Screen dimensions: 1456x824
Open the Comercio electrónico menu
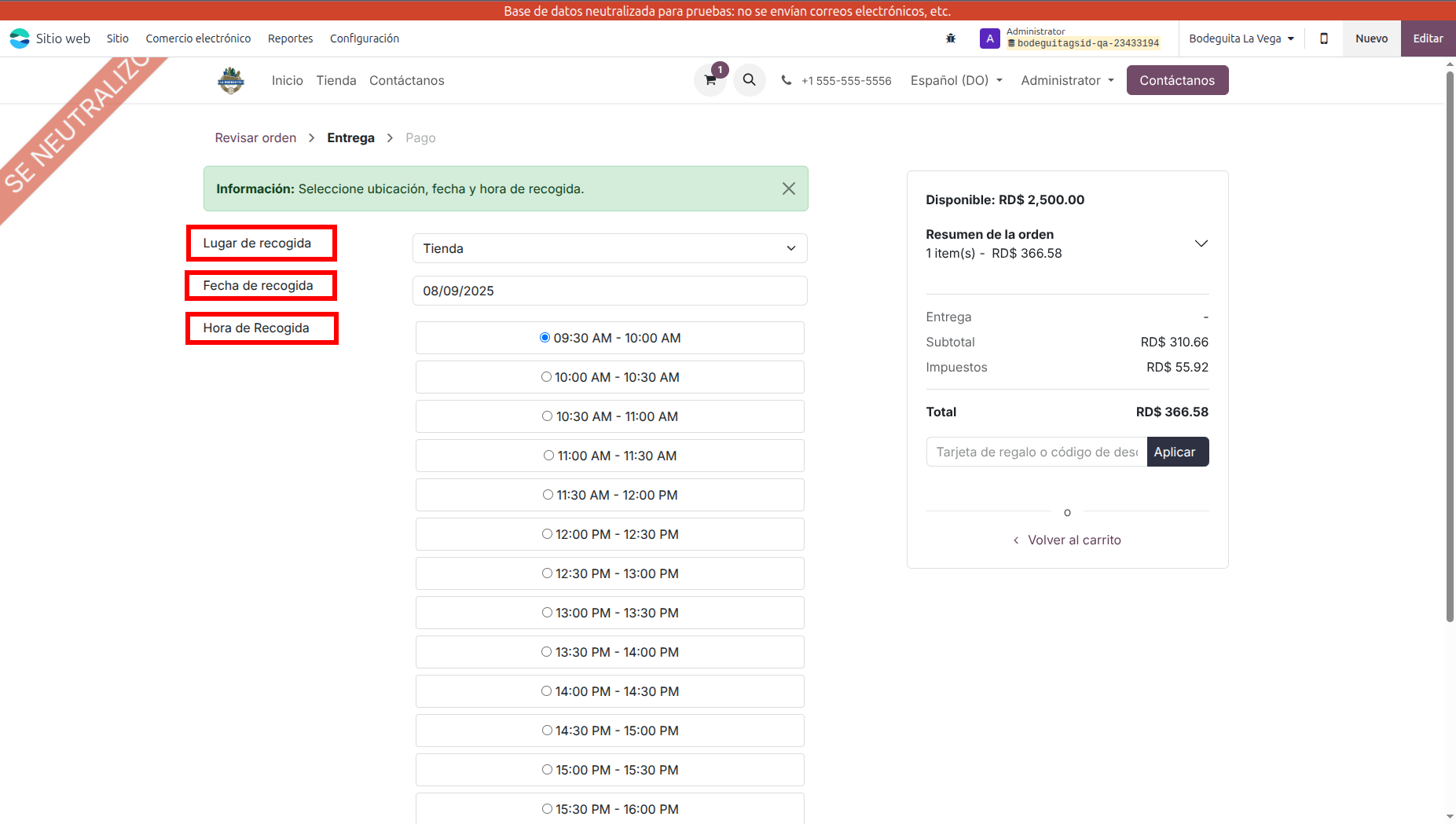click(x=198, y=38)
